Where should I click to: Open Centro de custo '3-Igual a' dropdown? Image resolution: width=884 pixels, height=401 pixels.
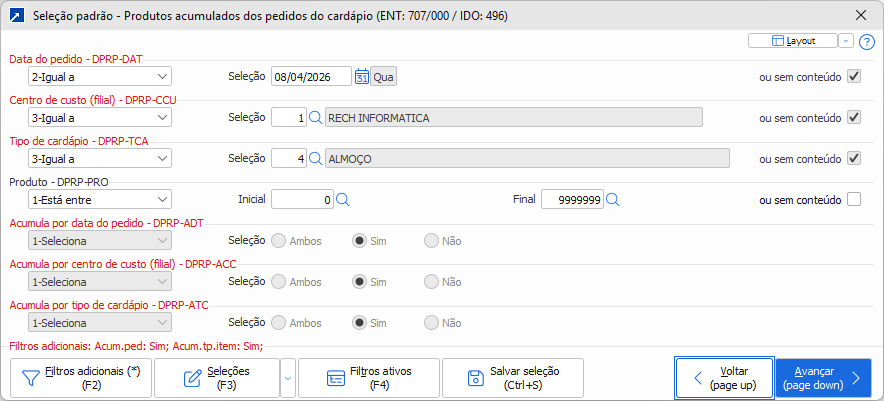[100, 117]
